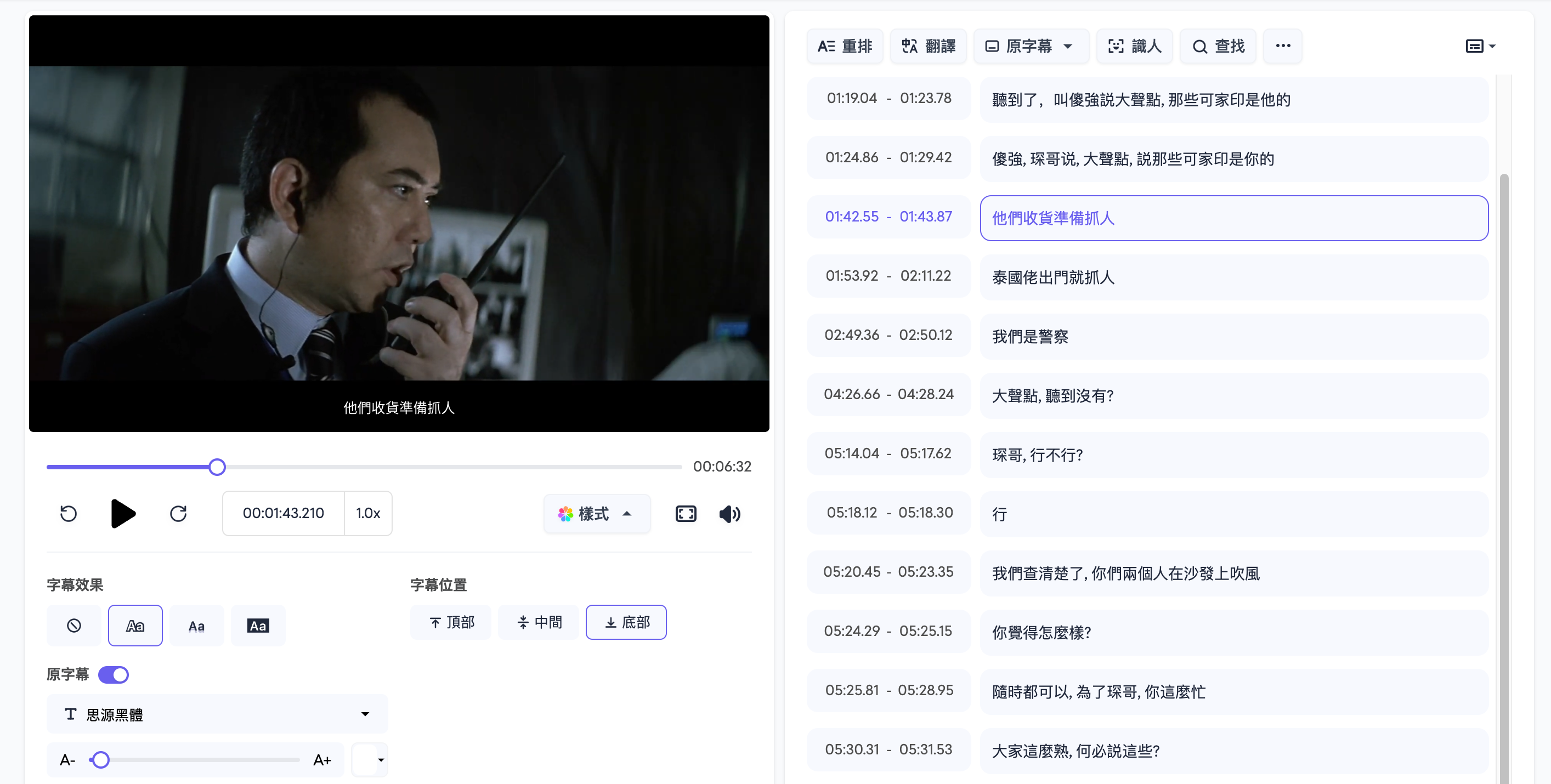This screenshot has height=784, width=1551.
Task: Click the forward clockwise arrow icon
Action: point(178,513)
